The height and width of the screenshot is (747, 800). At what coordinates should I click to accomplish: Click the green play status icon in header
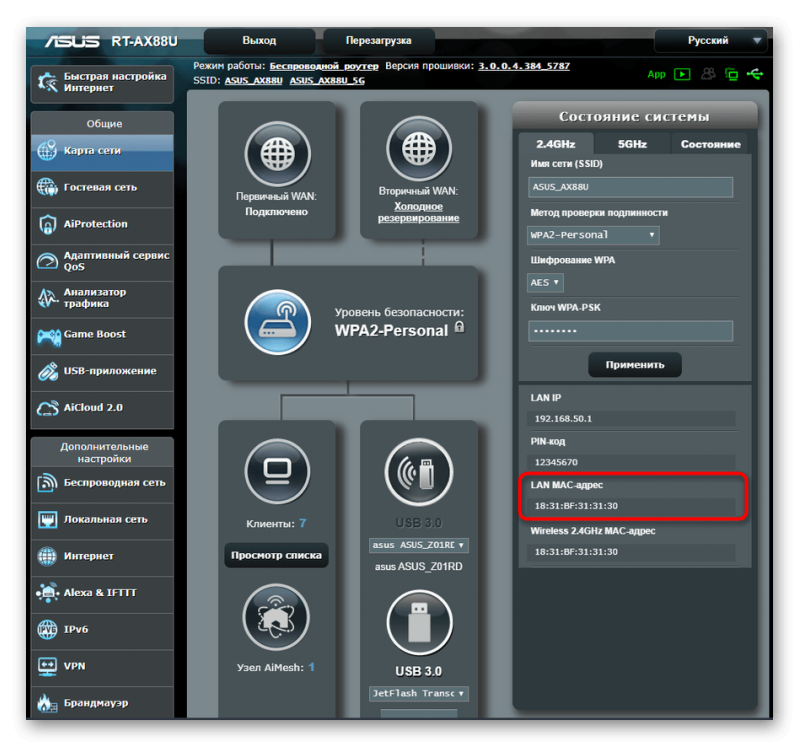click(x=682, y=74)
